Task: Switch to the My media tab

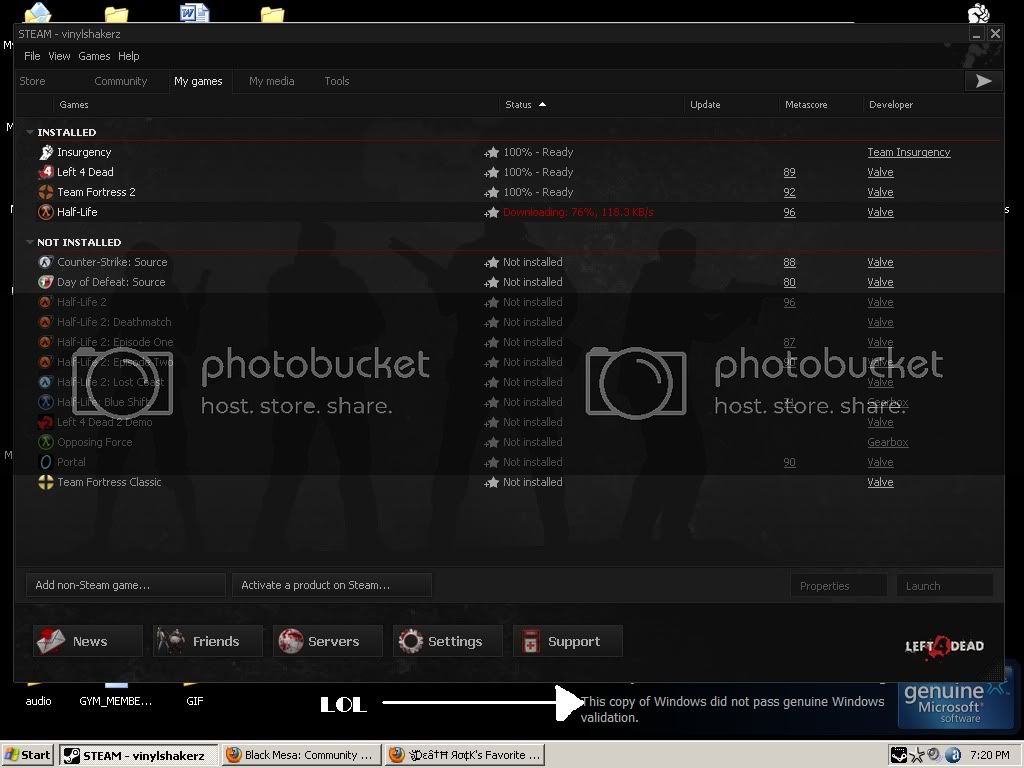Action: click(x=272, y=81)
